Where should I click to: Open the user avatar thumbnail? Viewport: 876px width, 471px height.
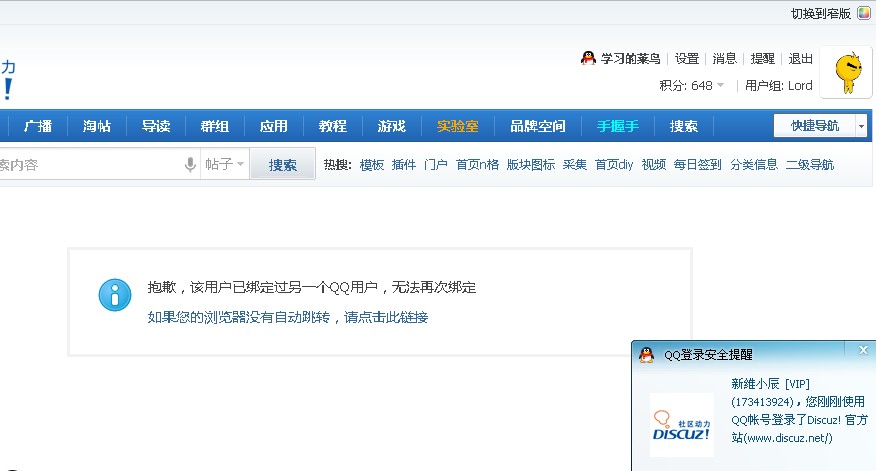846,73
